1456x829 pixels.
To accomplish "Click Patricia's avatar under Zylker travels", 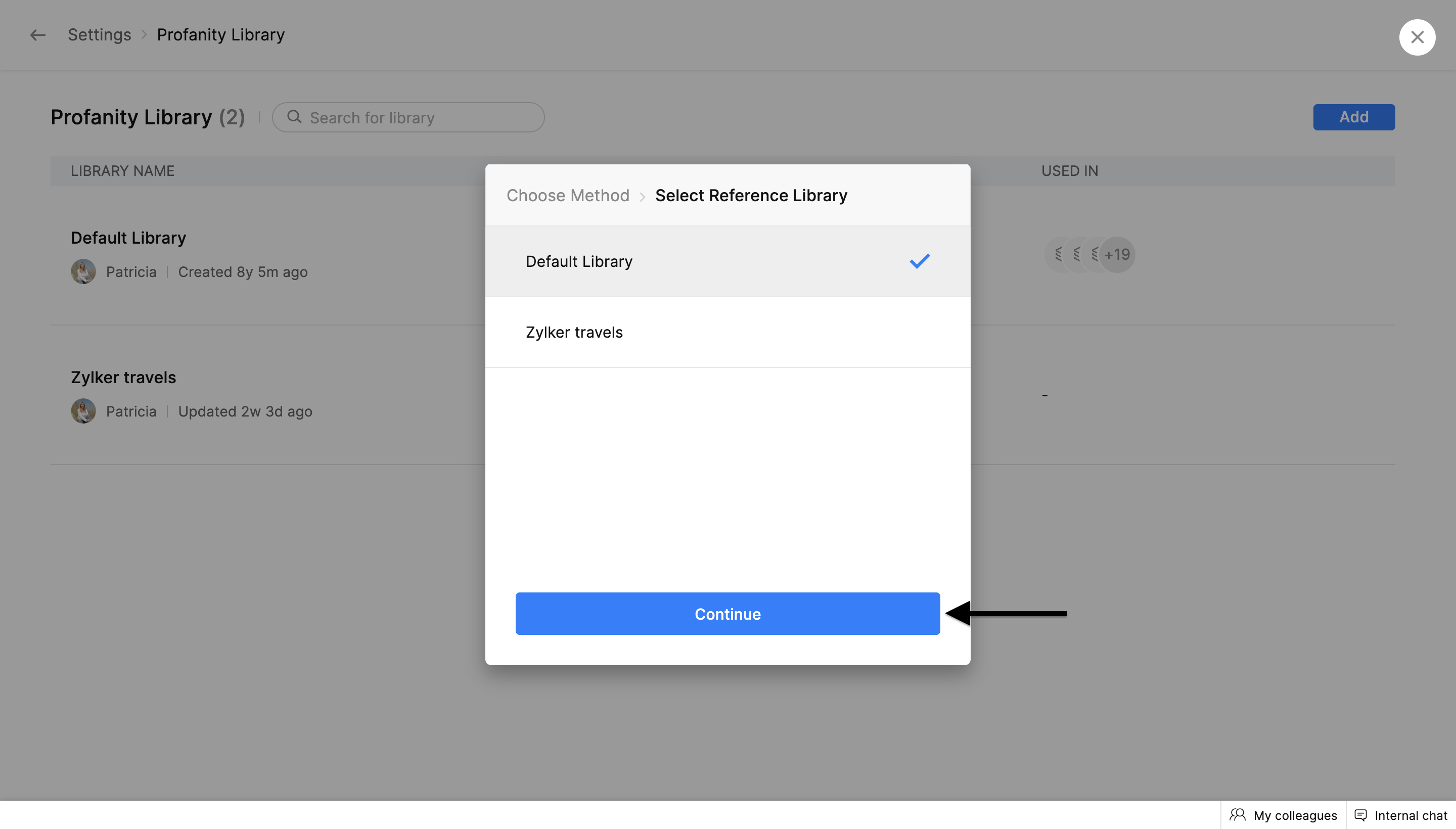I will (x=83, y=411).
